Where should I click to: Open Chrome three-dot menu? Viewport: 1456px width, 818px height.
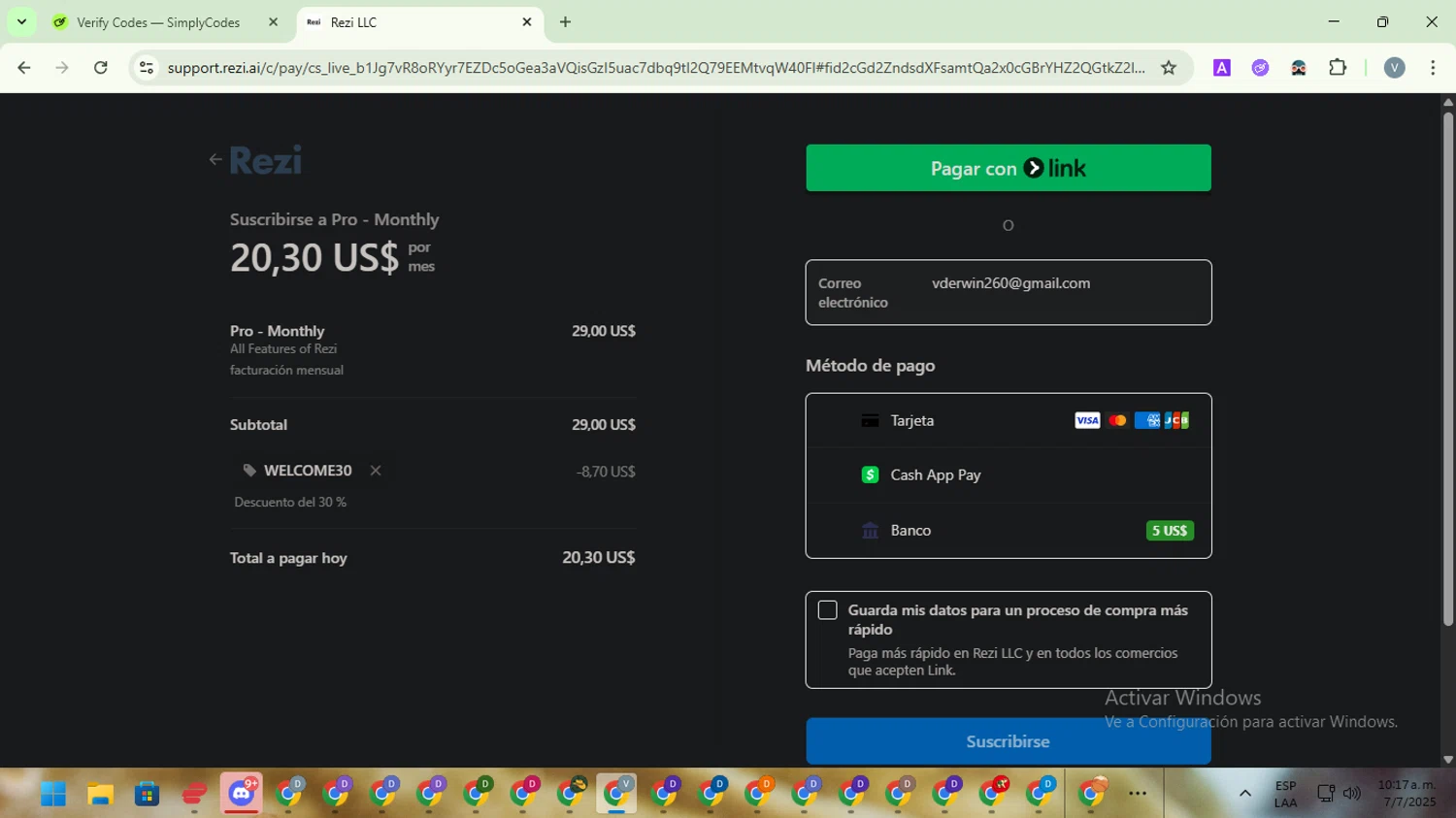1433,68
